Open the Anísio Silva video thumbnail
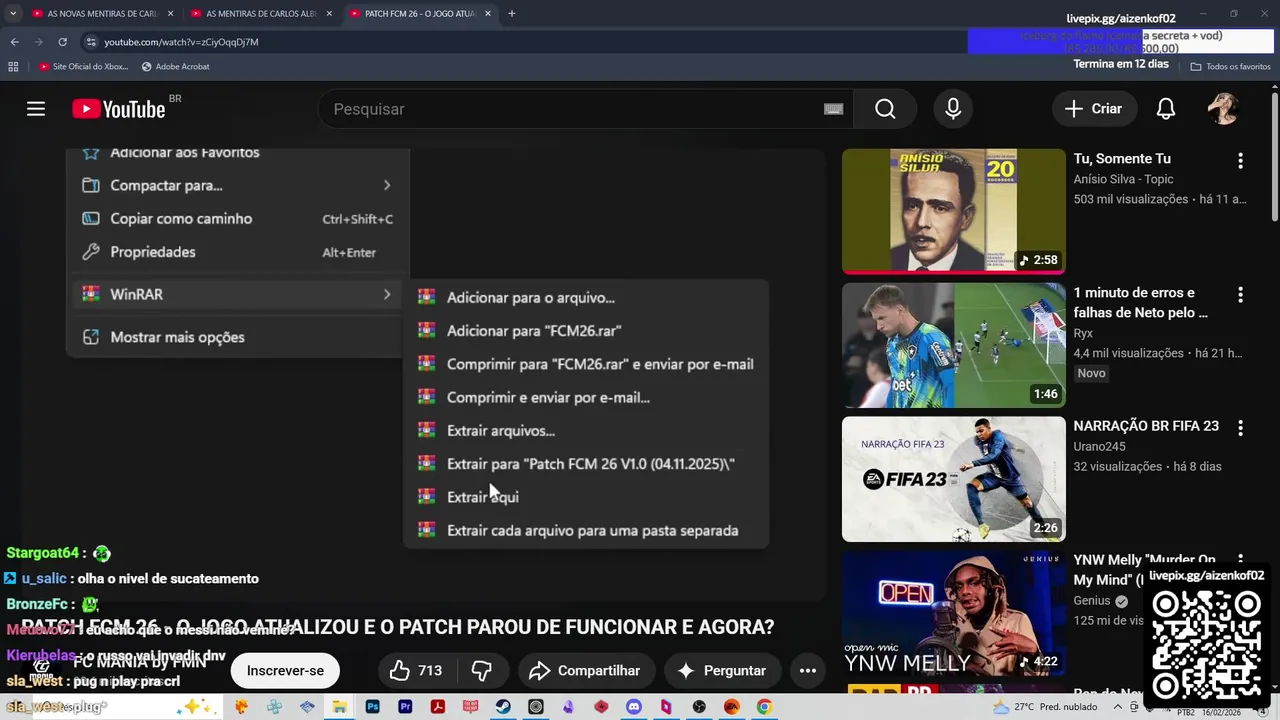Image resolution: width=1280 pixels, height=720 pixels. [954, 211]
